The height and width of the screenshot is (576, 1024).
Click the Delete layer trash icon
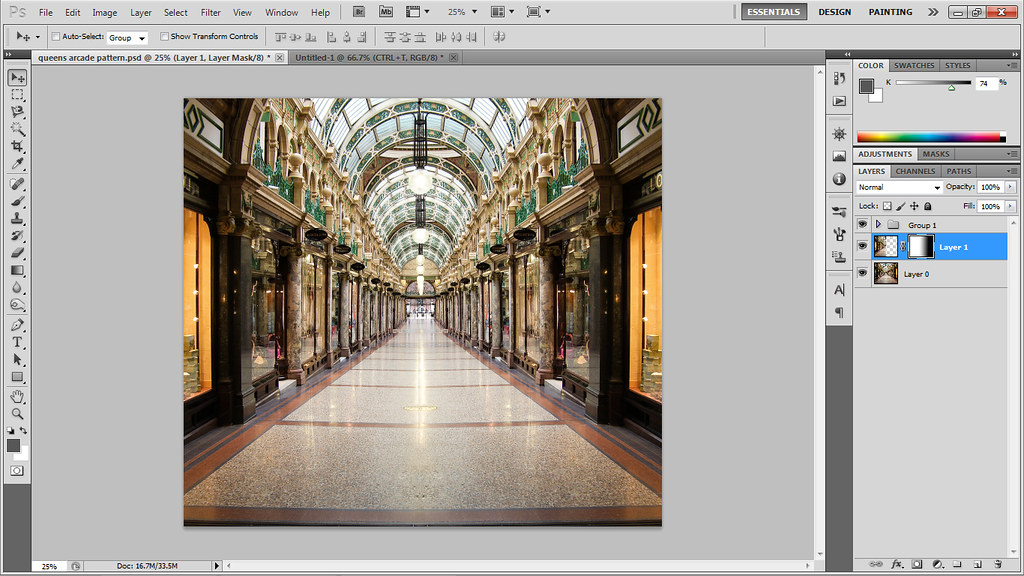point(997,564)
